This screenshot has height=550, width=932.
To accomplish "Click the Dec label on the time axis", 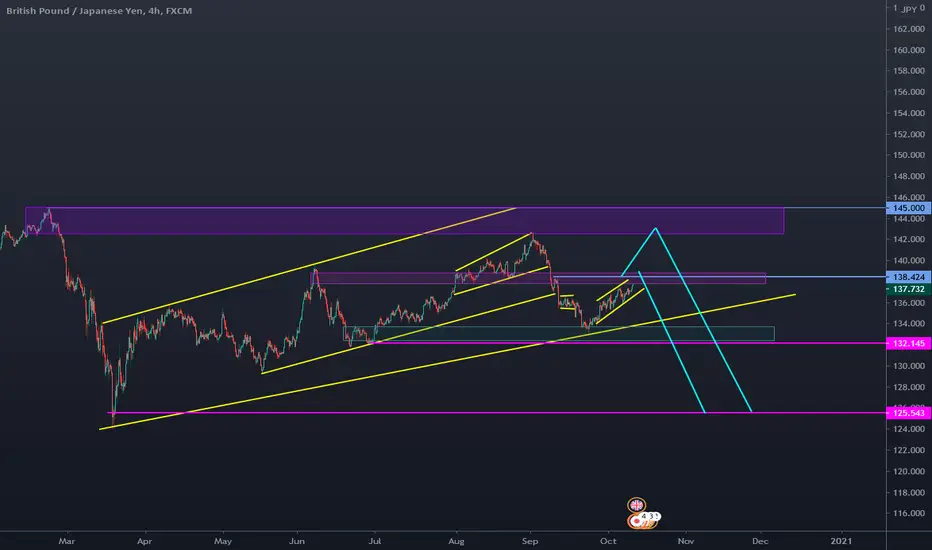I will (760, 541).
